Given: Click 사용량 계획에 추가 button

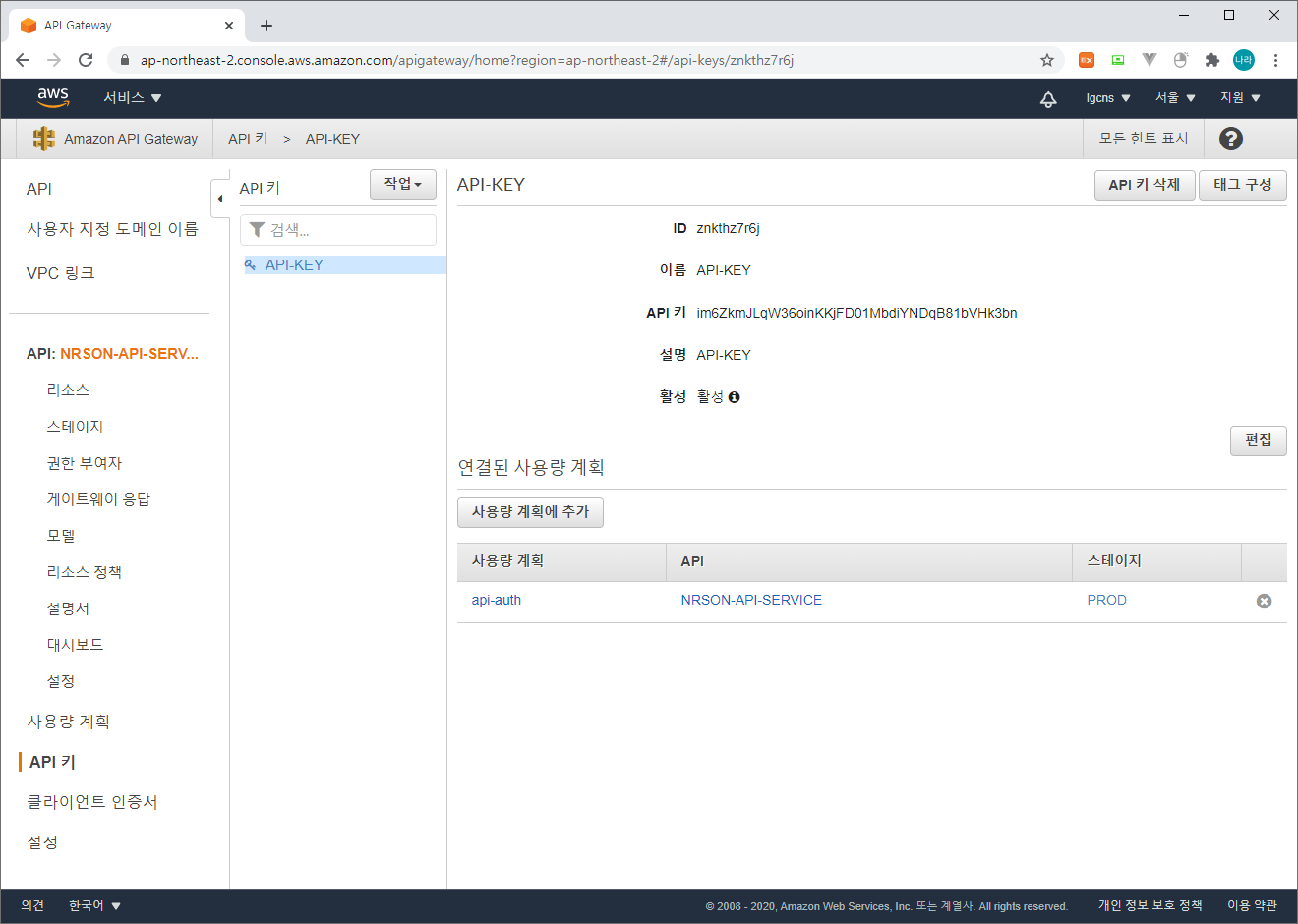Looking at the screenshot, I should pyautogui.click(x=530, y=512).
